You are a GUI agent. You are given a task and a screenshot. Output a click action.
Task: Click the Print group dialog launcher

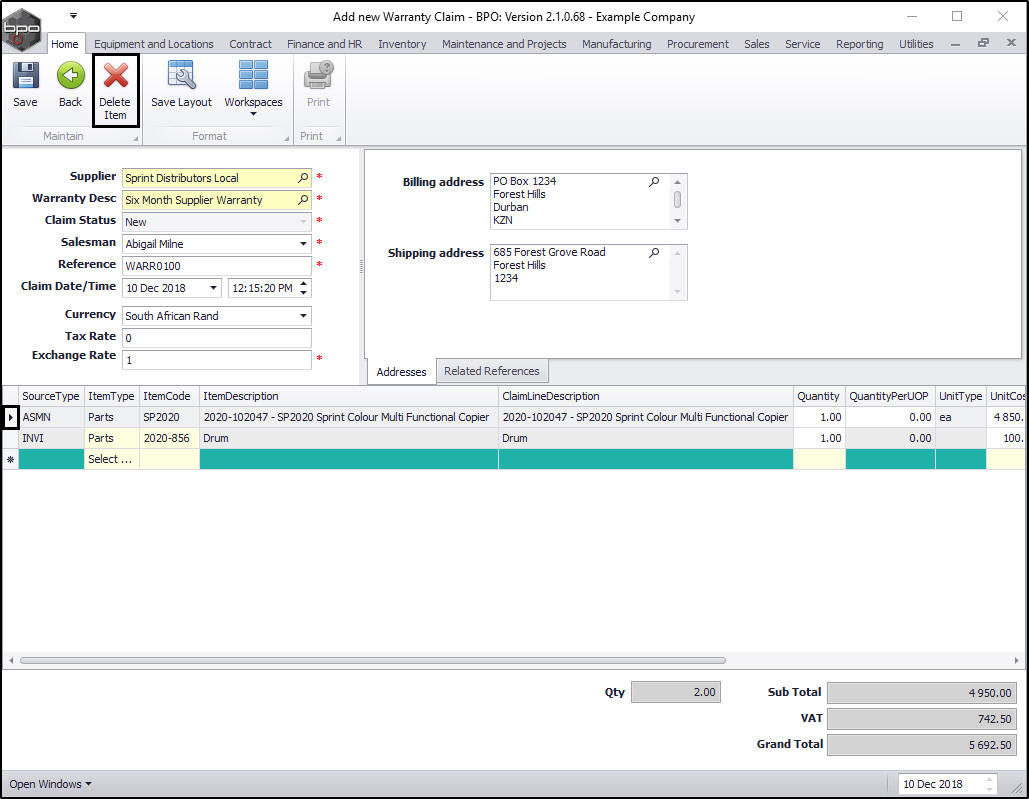(339, 138)
